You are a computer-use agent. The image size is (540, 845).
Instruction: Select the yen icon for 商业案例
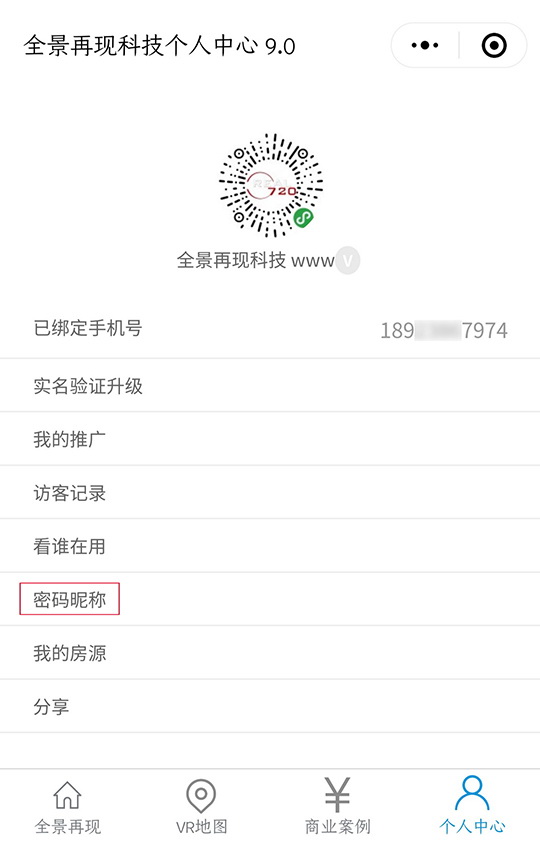(x=337, y=794)
